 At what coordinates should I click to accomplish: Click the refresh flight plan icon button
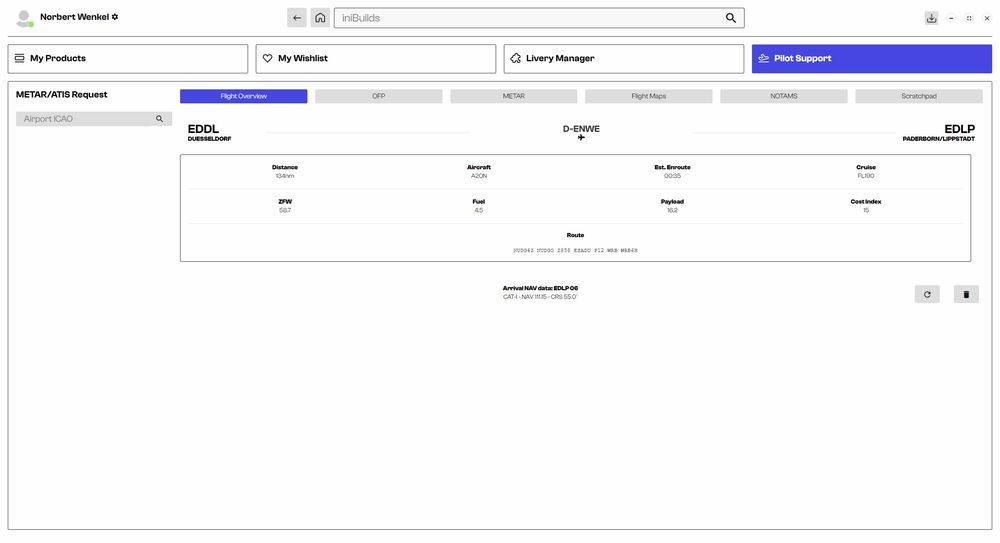tap(927, 294)
